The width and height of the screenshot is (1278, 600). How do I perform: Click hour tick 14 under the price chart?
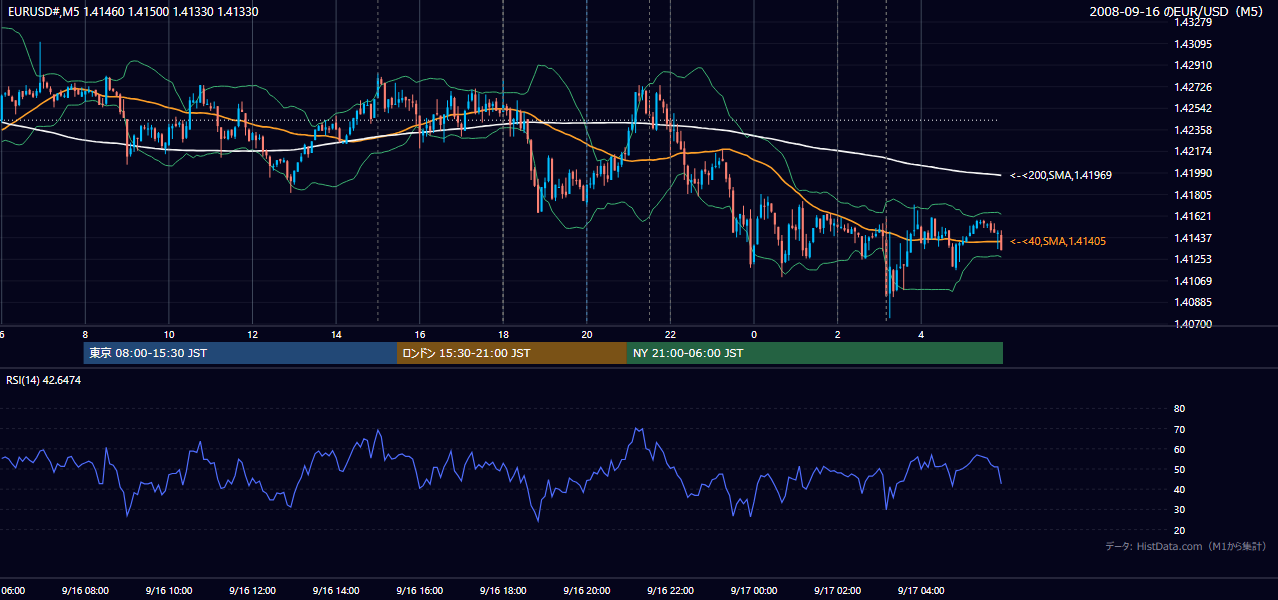click(336, 335)
